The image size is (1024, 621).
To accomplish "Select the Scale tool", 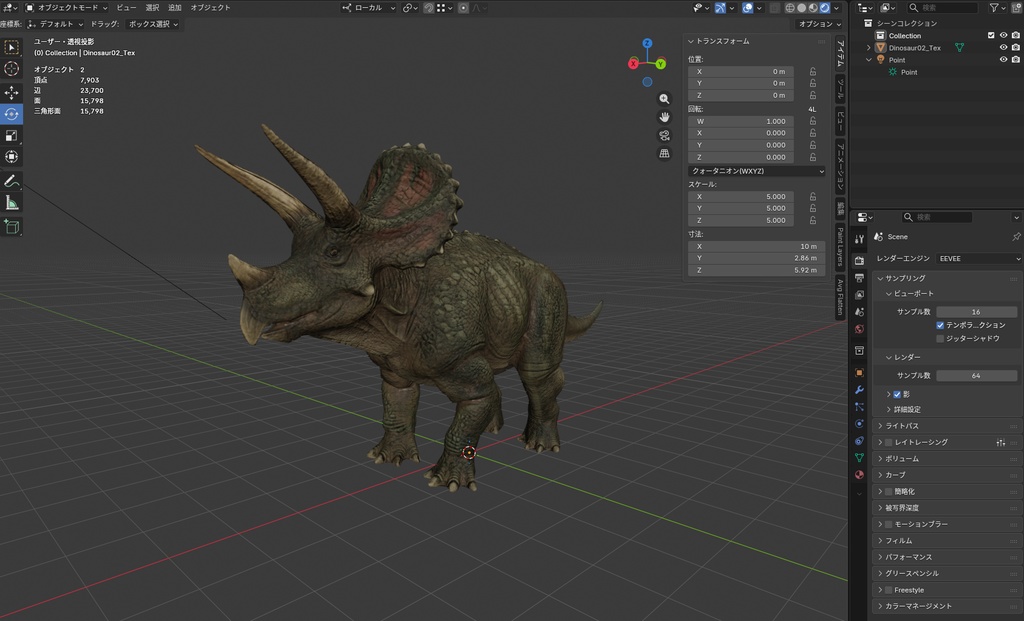I will coord(12,135).
